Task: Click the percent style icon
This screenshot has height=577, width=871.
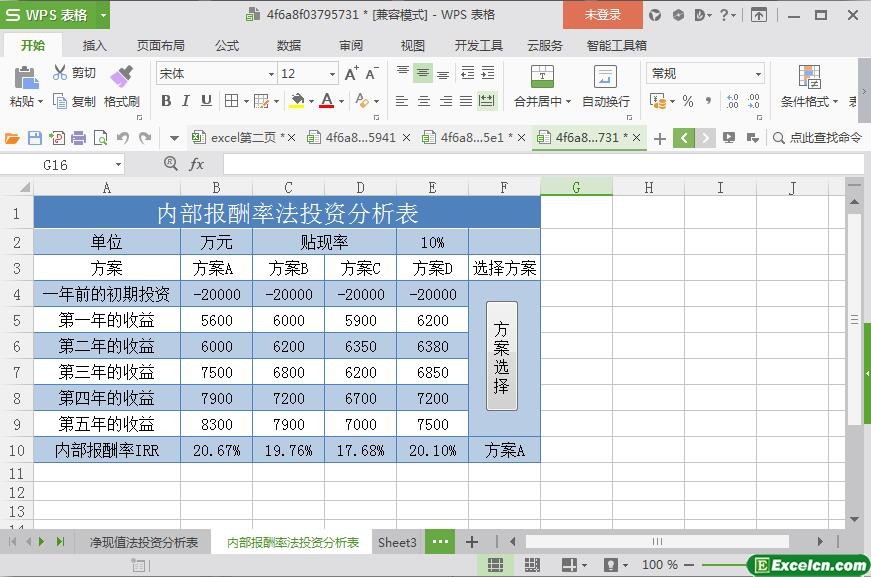Action: coord(688,101)
